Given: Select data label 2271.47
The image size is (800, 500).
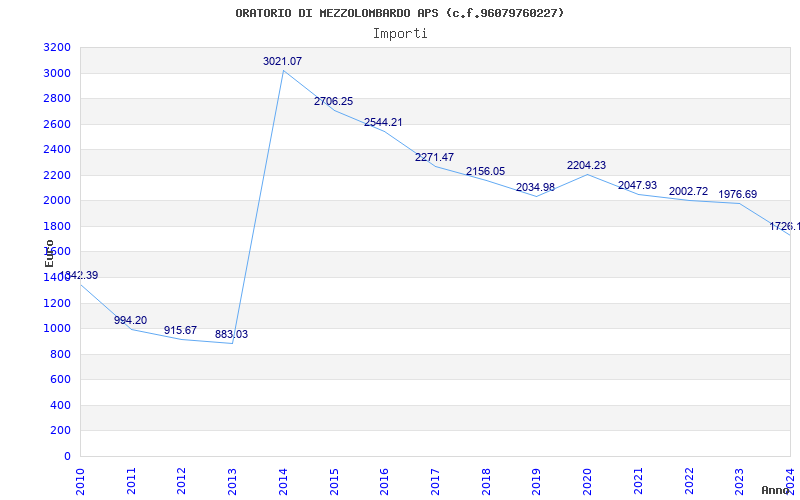Looking at the screenshot, I should pos(434,157).
